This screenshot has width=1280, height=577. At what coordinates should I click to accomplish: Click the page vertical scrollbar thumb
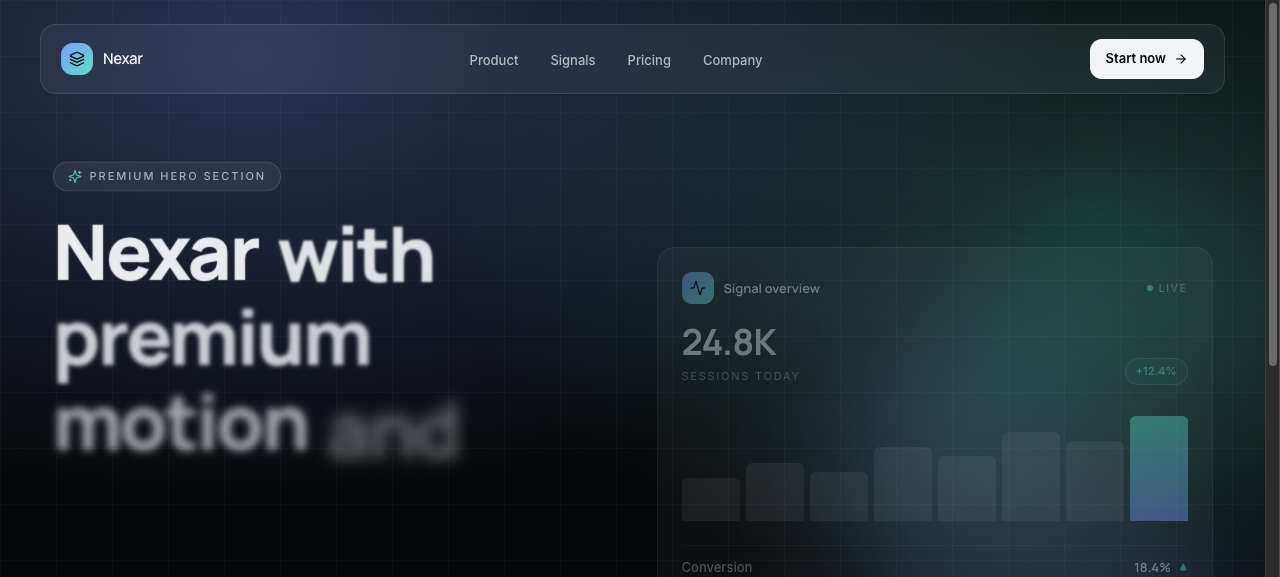pos(1272,183)
